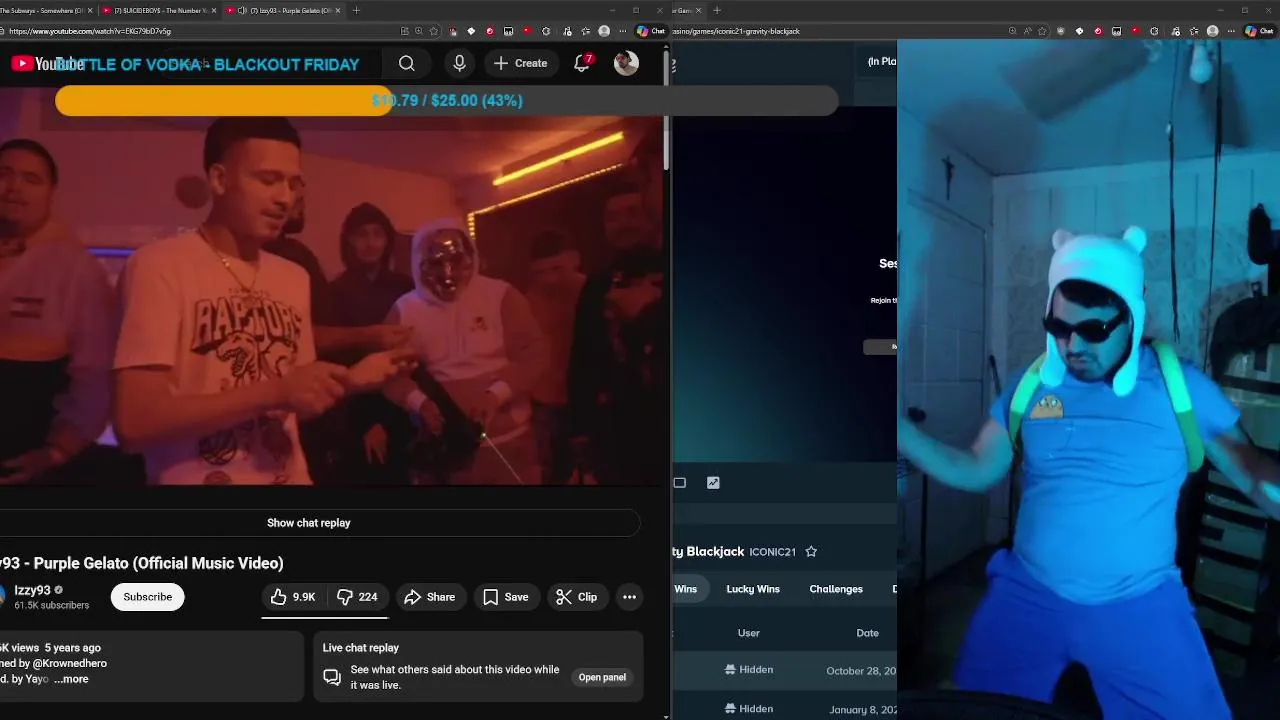Subscribe to the Izzy93 channel
The height and width of the screenshot is (720, 1280).
pyautogui.click(x=148, y=597)
